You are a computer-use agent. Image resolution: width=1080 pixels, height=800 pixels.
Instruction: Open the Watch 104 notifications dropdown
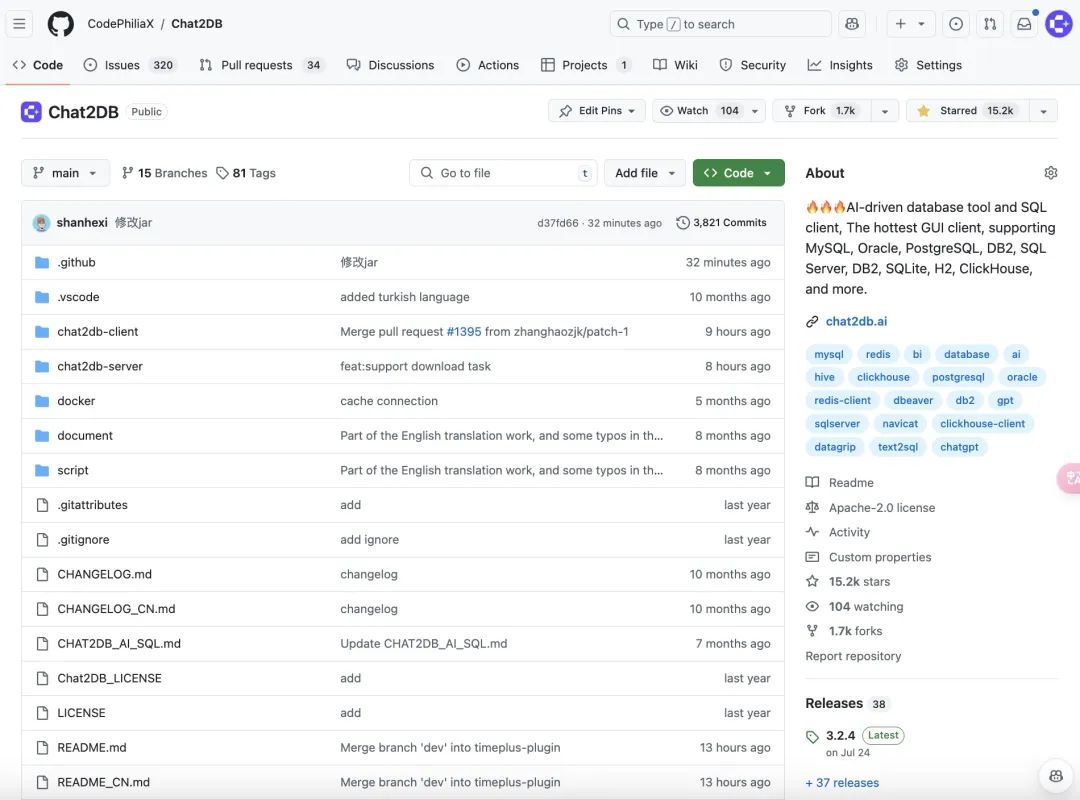click(x=709, y=111)
